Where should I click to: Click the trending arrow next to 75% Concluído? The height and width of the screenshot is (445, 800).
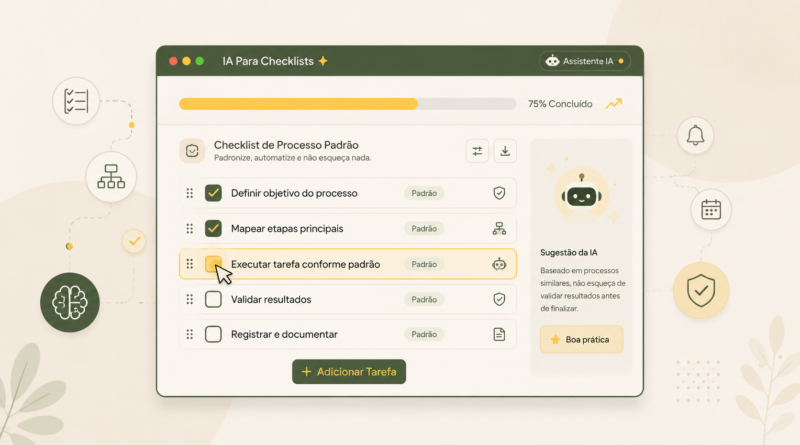614,104
